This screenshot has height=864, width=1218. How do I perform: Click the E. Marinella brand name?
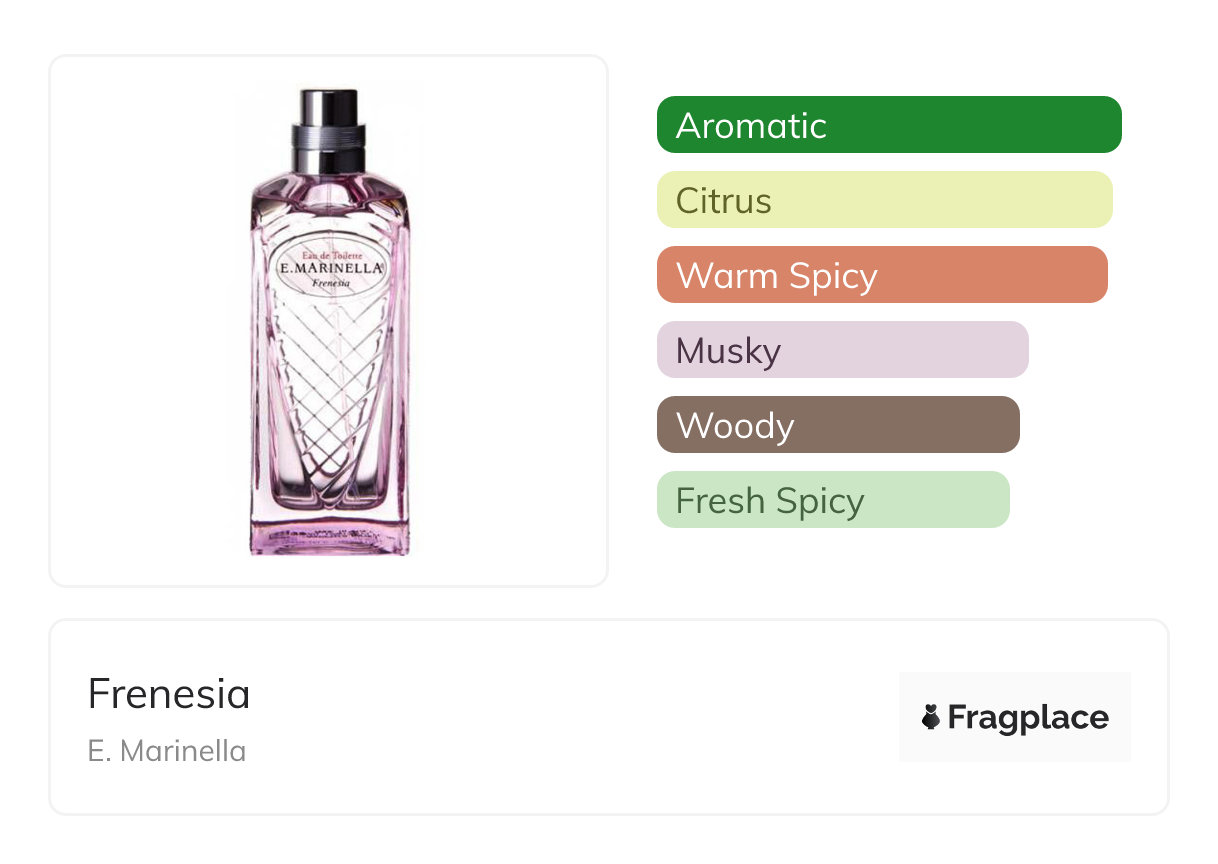167,751
